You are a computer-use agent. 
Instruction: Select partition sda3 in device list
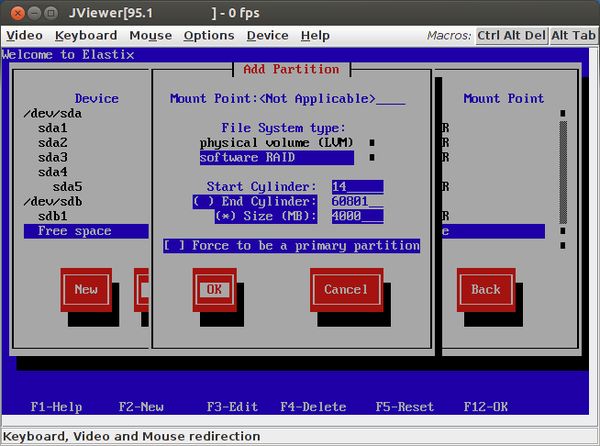click(53, 158)
